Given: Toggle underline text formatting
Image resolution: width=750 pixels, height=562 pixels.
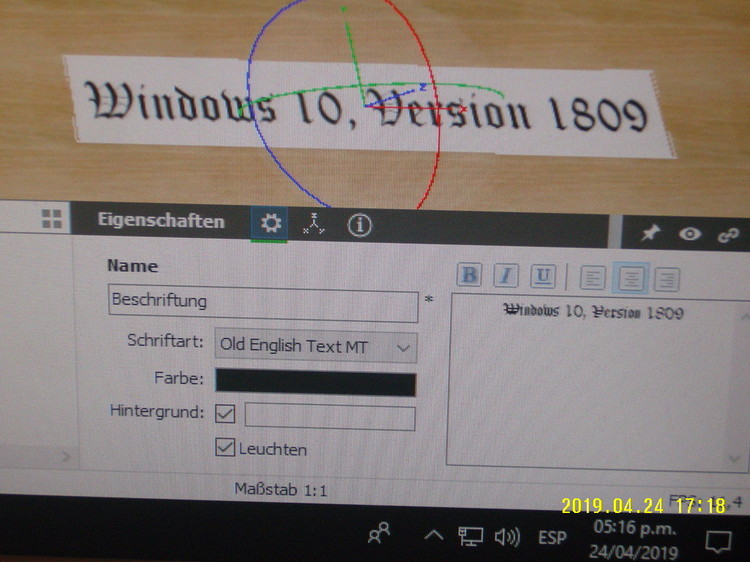Looking at the screenshot, I should [x=543, y=276].
